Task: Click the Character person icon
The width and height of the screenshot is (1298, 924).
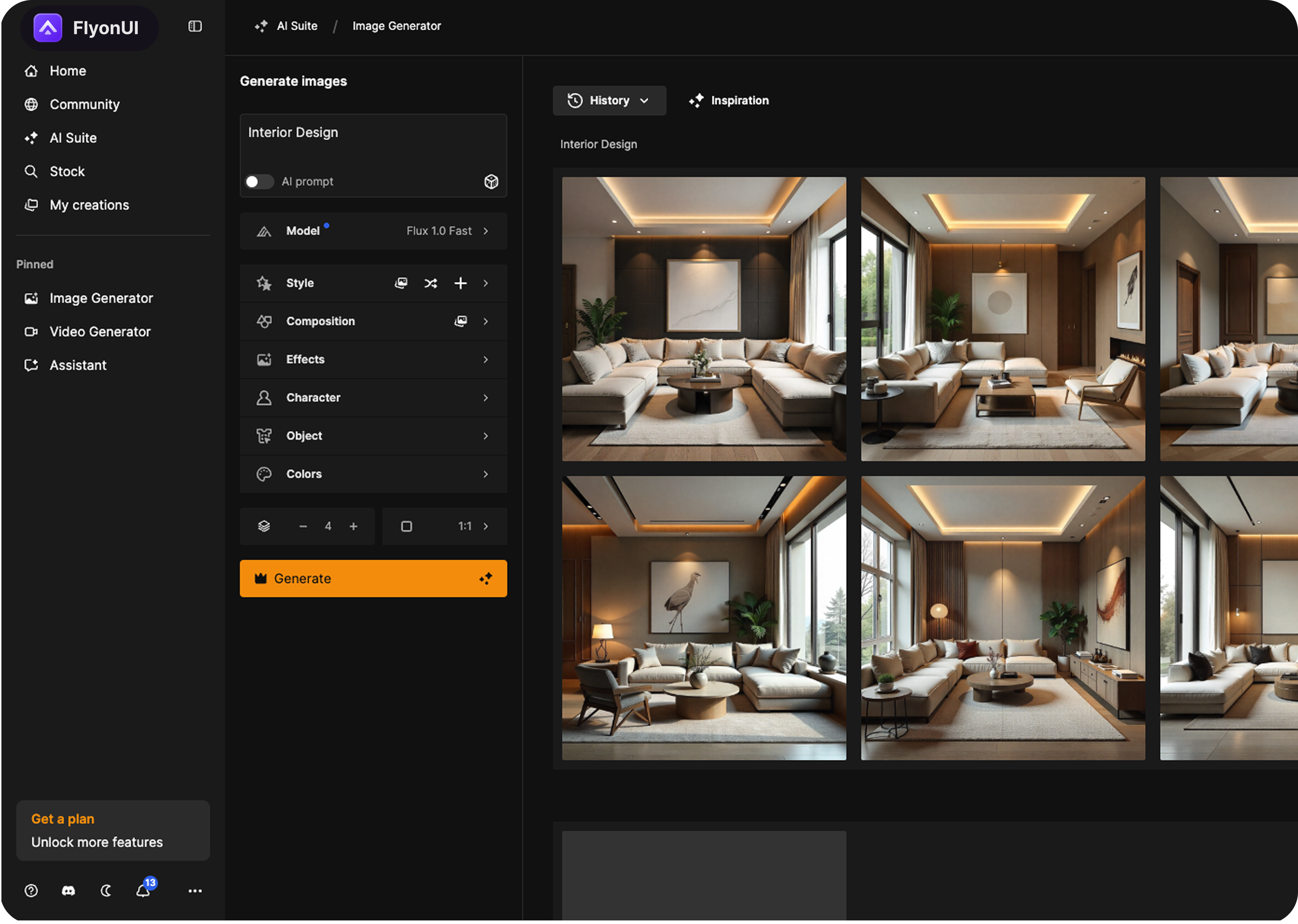Action: pos(263,398)
